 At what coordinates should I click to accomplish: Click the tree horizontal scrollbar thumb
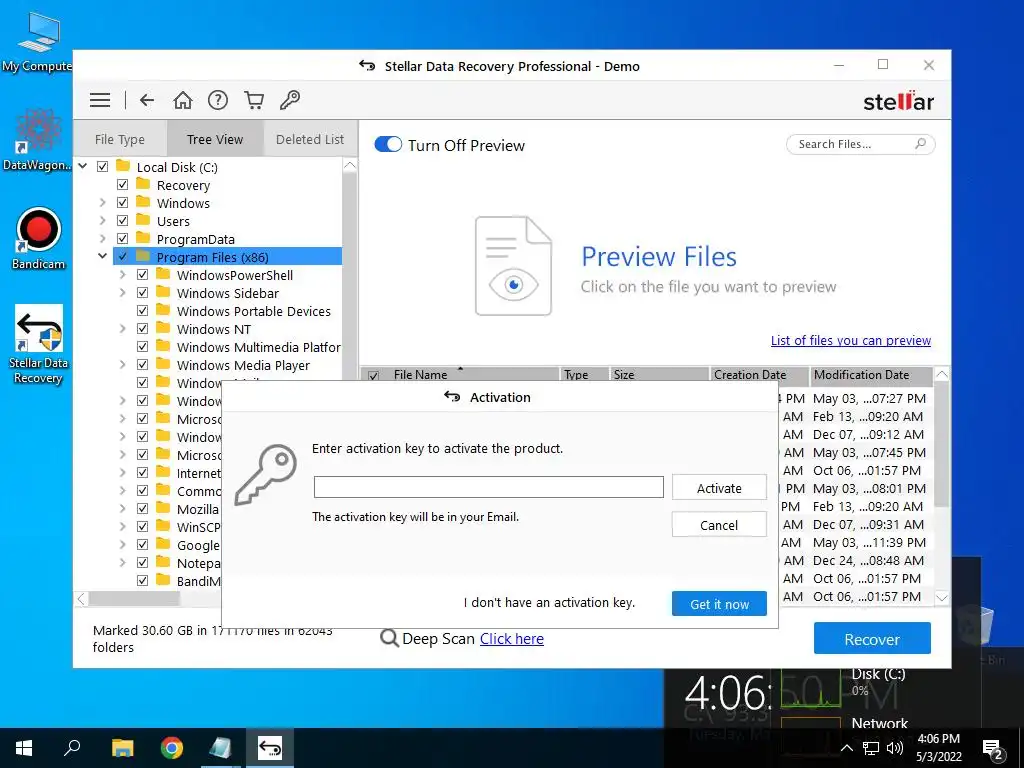(x=133, y=598)
